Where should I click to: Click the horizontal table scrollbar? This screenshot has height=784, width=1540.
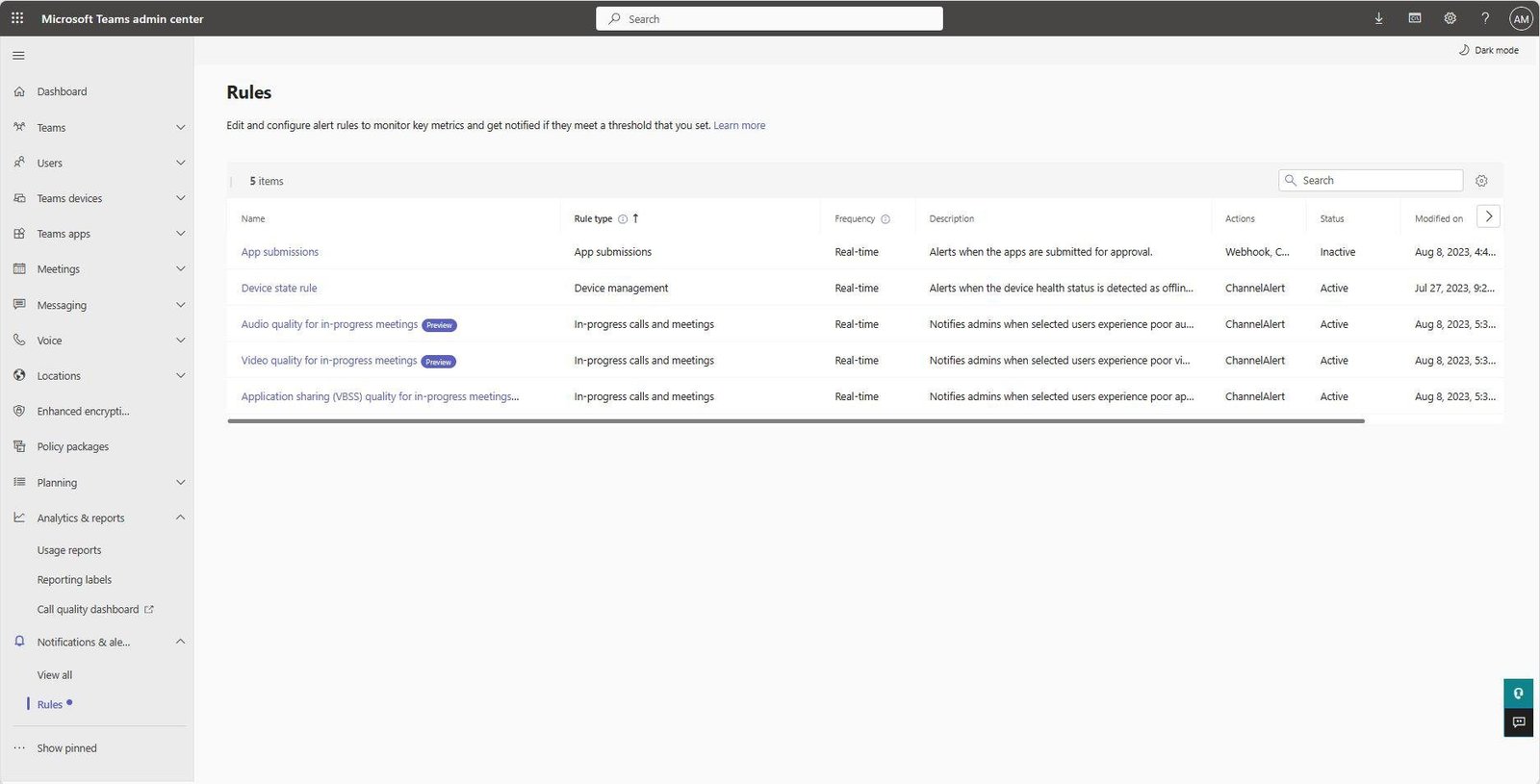click(796, 421)
